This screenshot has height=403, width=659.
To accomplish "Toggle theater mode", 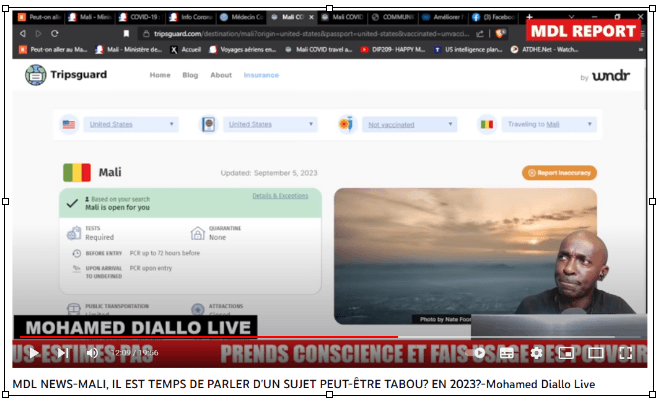I will pyautogui.click(x=596, y=353).
